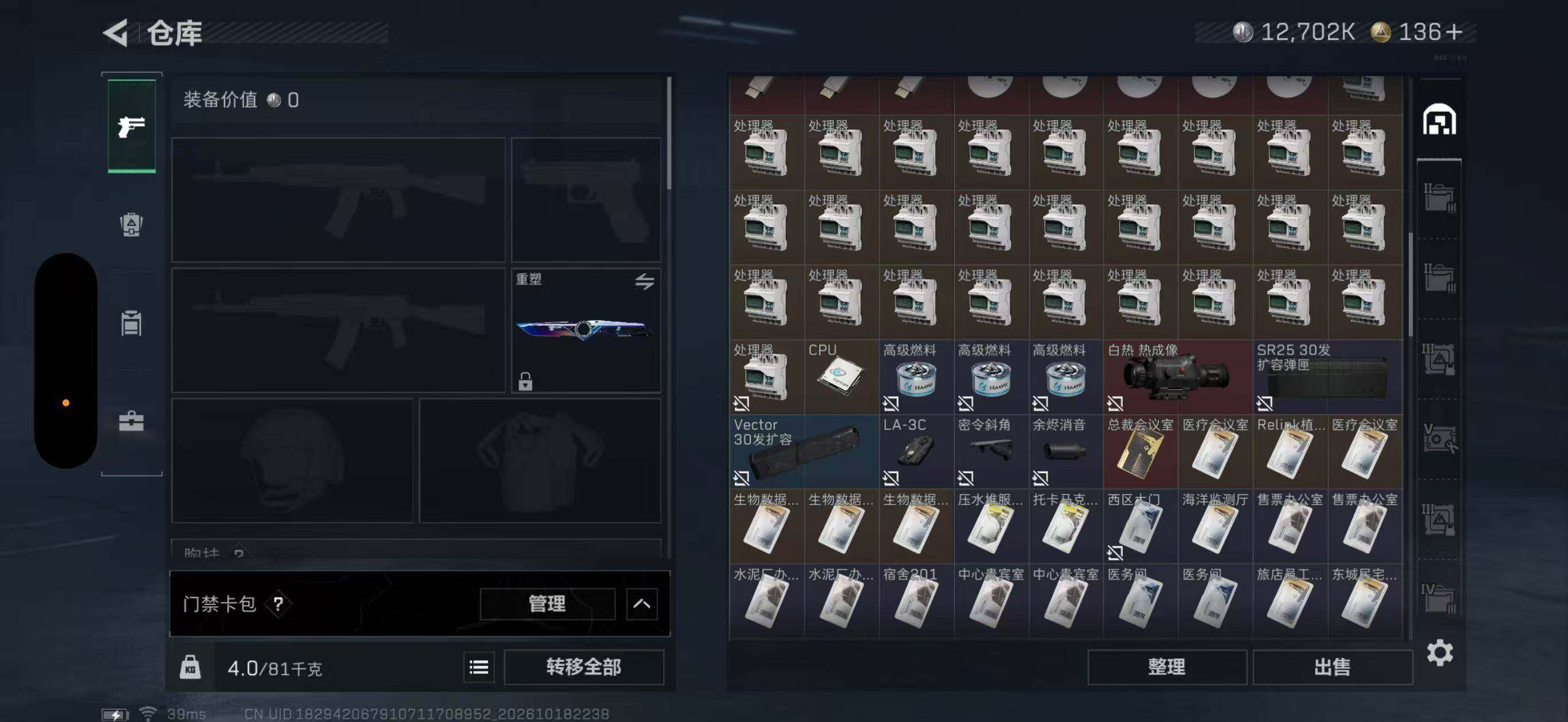Open the list view icon beside weight
The image size is (1568, 722).
tap(479, 668)
